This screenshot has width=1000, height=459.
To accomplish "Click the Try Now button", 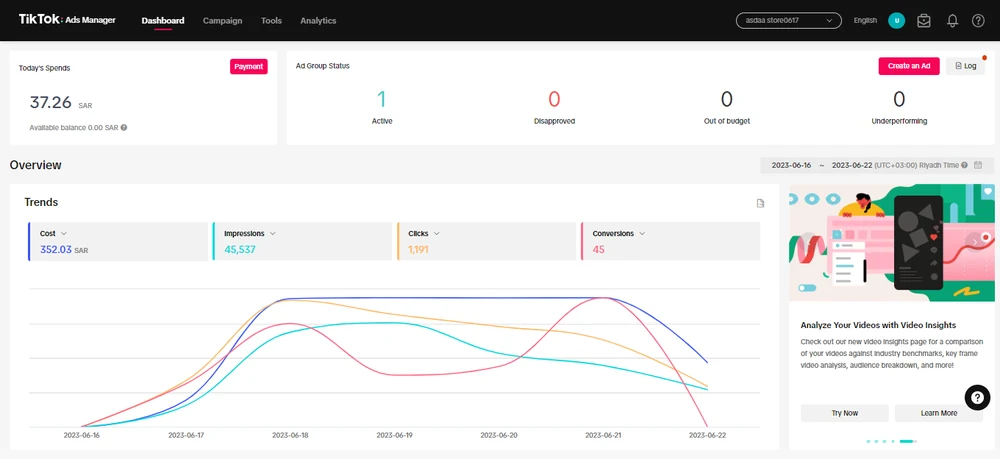I will click(844, 413).
